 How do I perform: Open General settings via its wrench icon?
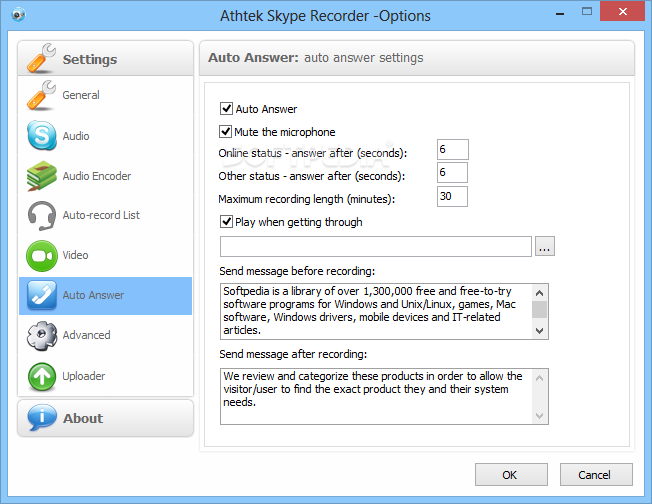pyautogui.click(x=41, y=95)
